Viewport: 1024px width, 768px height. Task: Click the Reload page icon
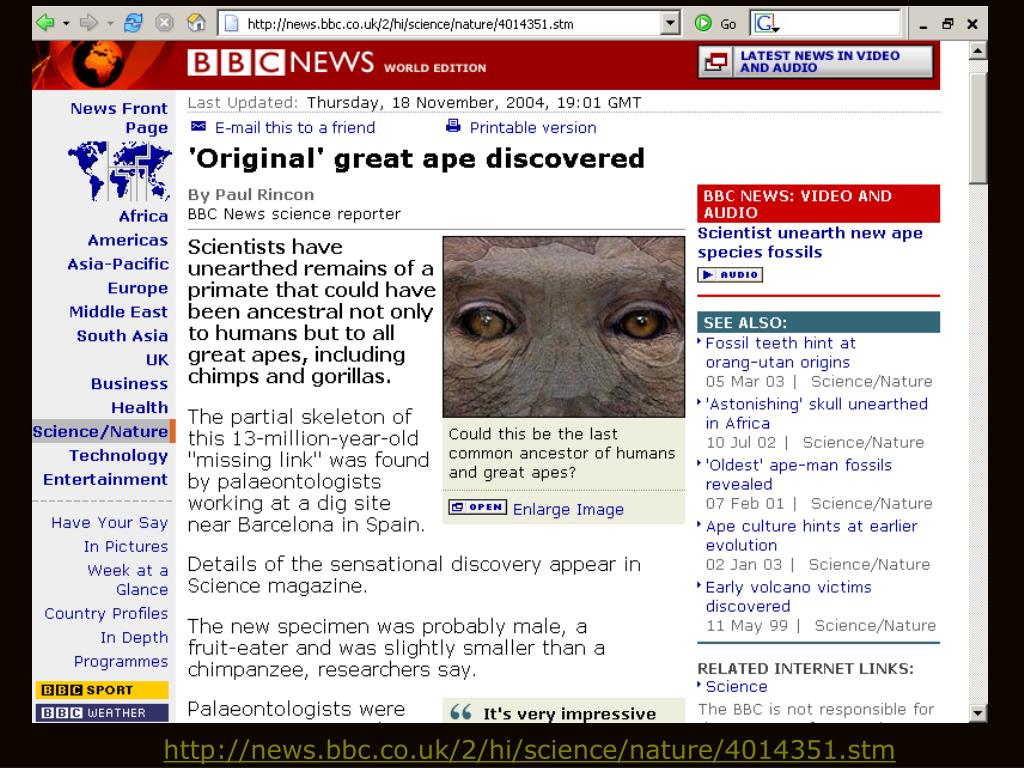(133, 24)
